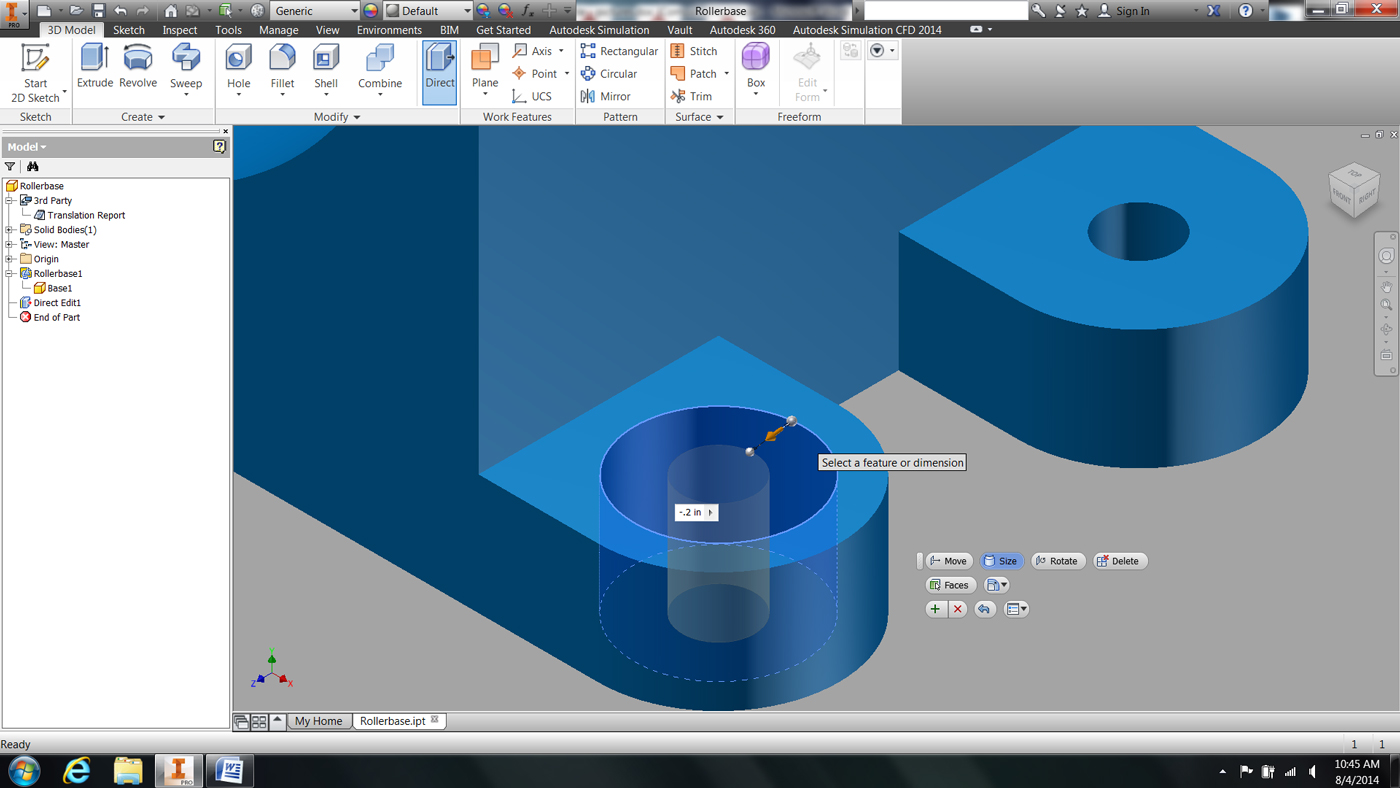Enable Move mode in the mini-toolbar
This screenshot has width=1400, height=788.
pos(948,560)
